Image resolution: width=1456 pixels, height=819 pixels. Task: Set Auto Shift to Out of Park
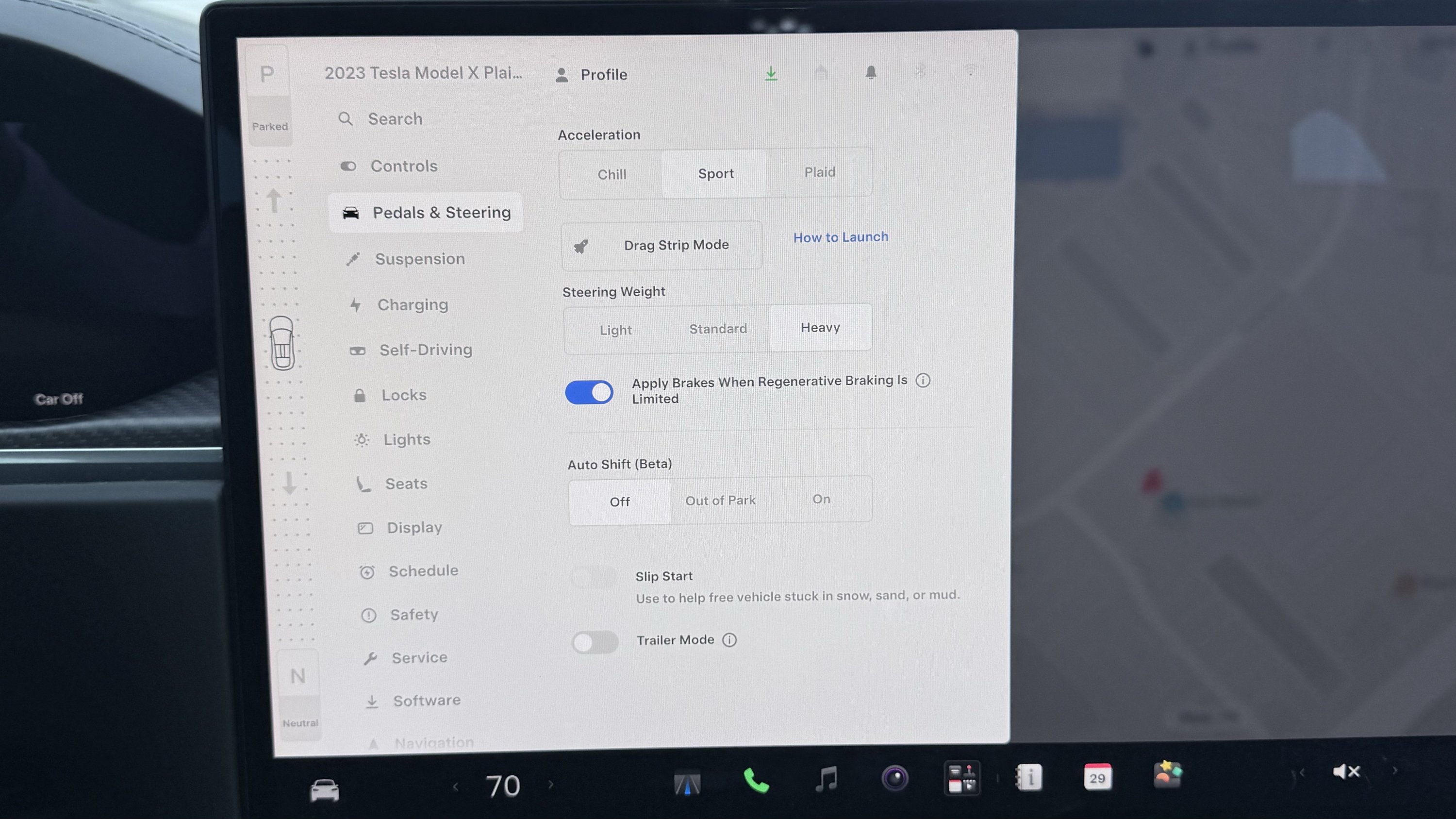coord(721,501)
